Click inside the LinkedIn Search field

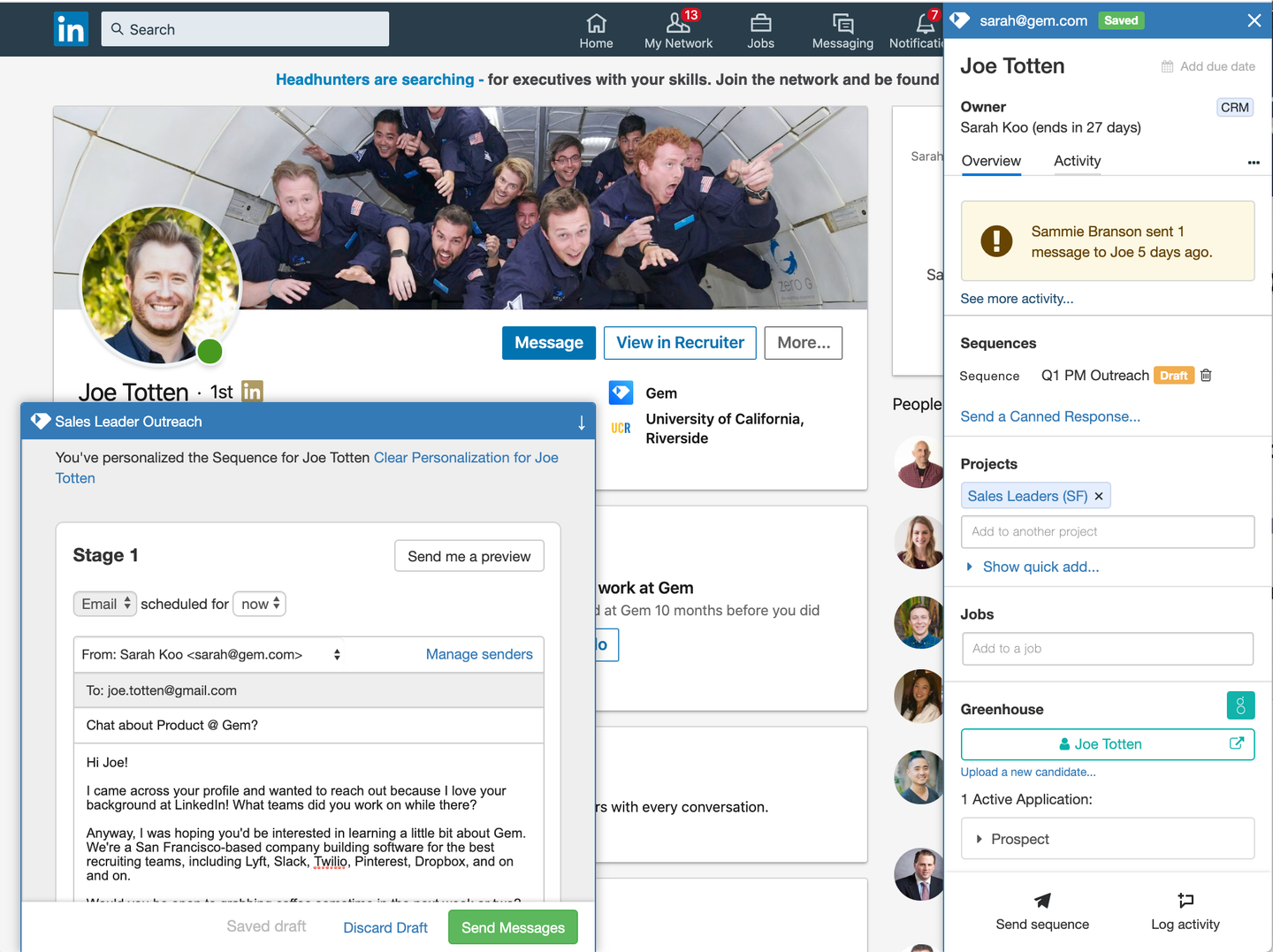tap(245, 29)
